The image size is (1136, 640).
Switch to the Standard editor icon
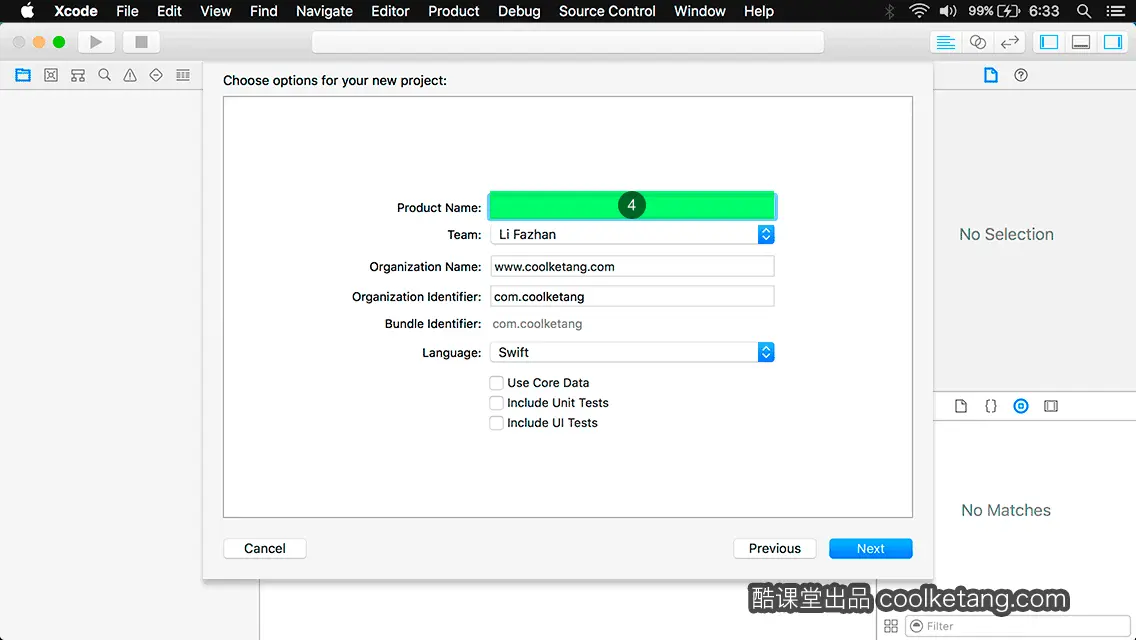point(945,42)
